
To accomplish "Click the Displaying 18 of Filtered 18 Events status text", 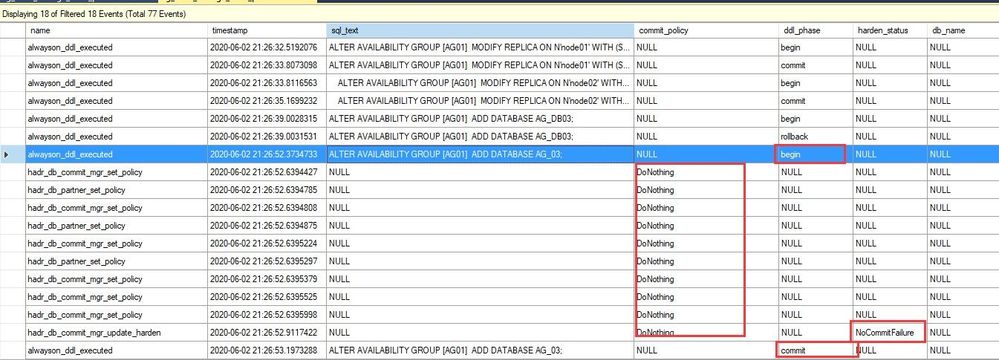I will (94, 13).
